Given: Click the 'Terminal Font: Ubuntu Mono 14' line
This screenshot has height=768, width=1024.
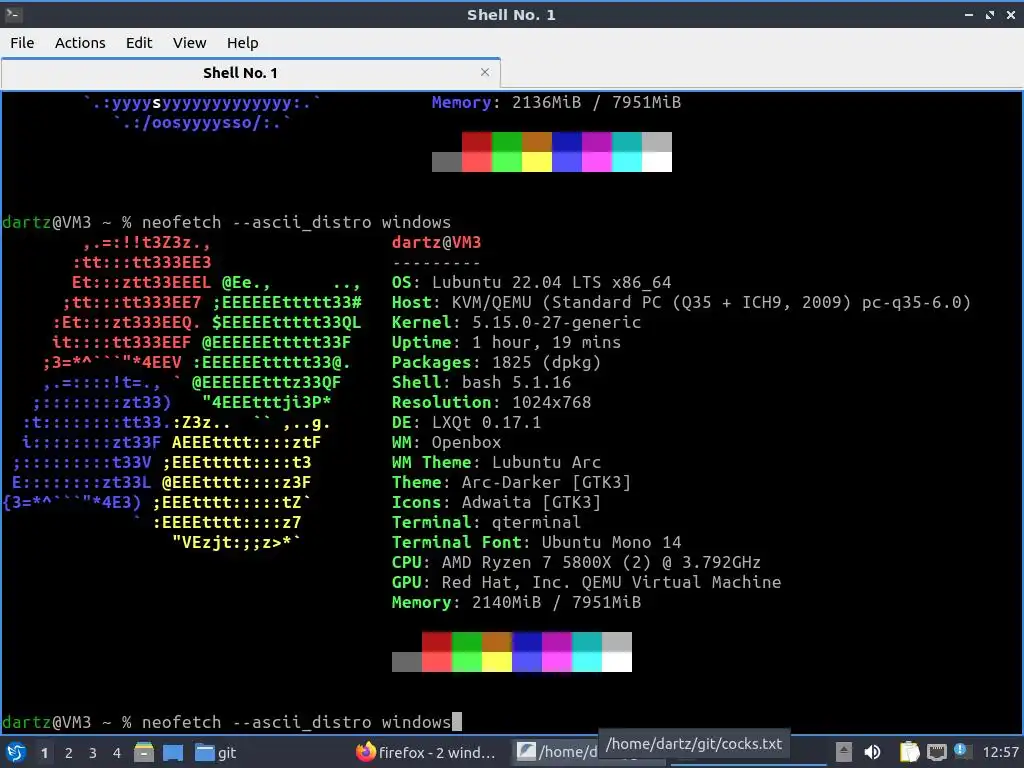Looking at the screenshot, I should pos(536,542).
